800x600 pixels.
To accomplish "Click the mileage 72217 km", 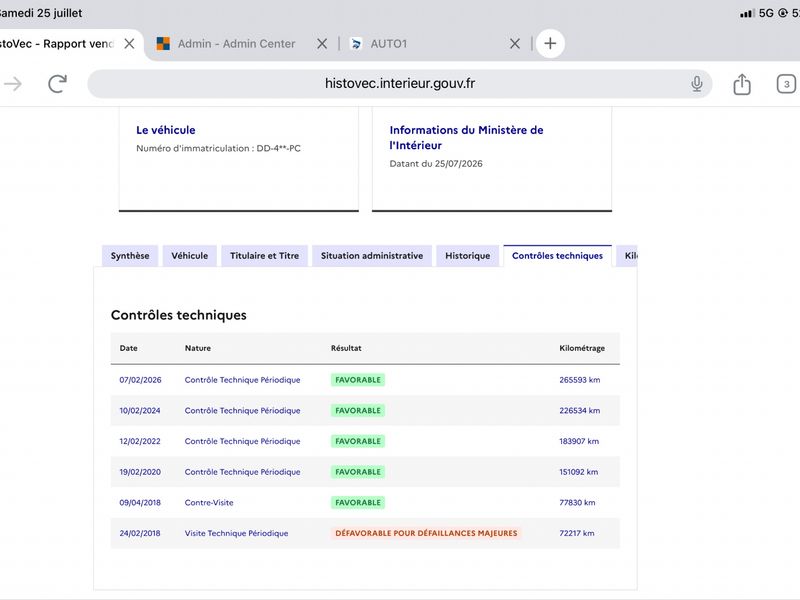I will coord(577,533).
